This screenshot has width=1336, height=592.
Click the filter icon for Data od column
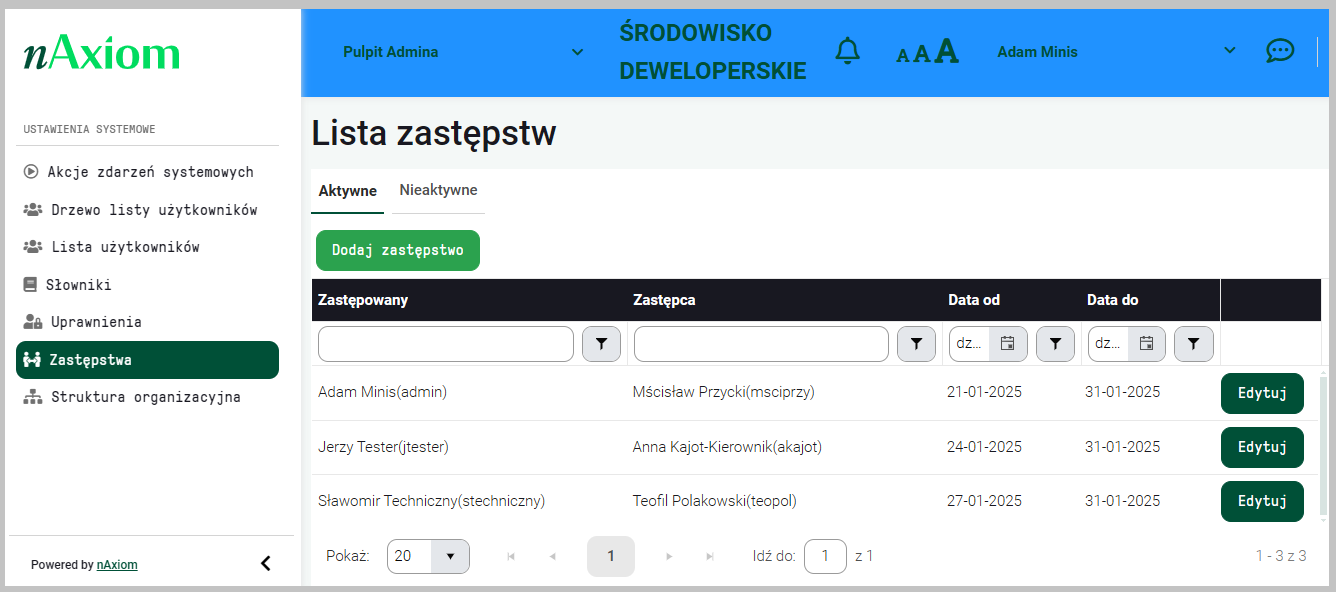[x=1055, y=344]
